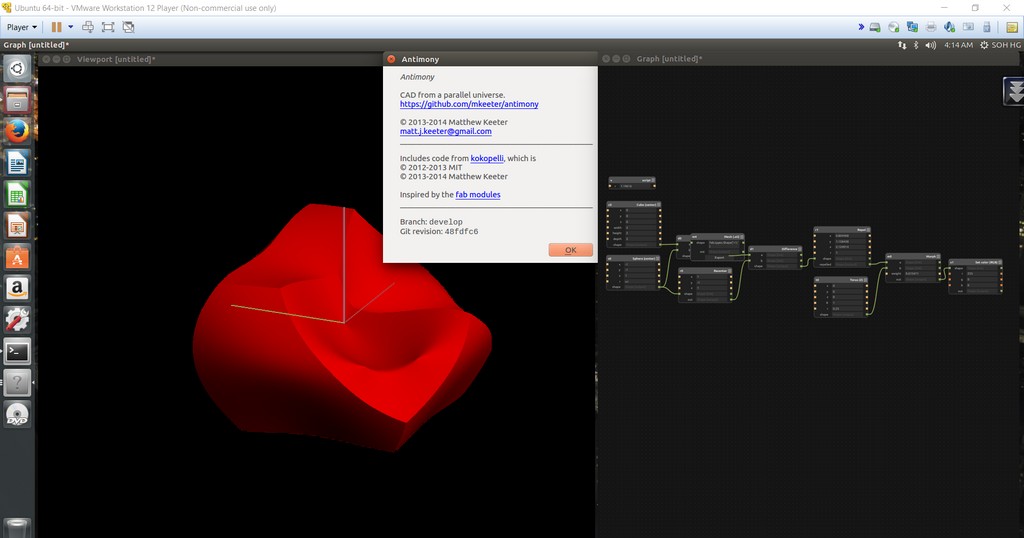Click the script node in the graph
1024x538 pixels.
[632, 183]
